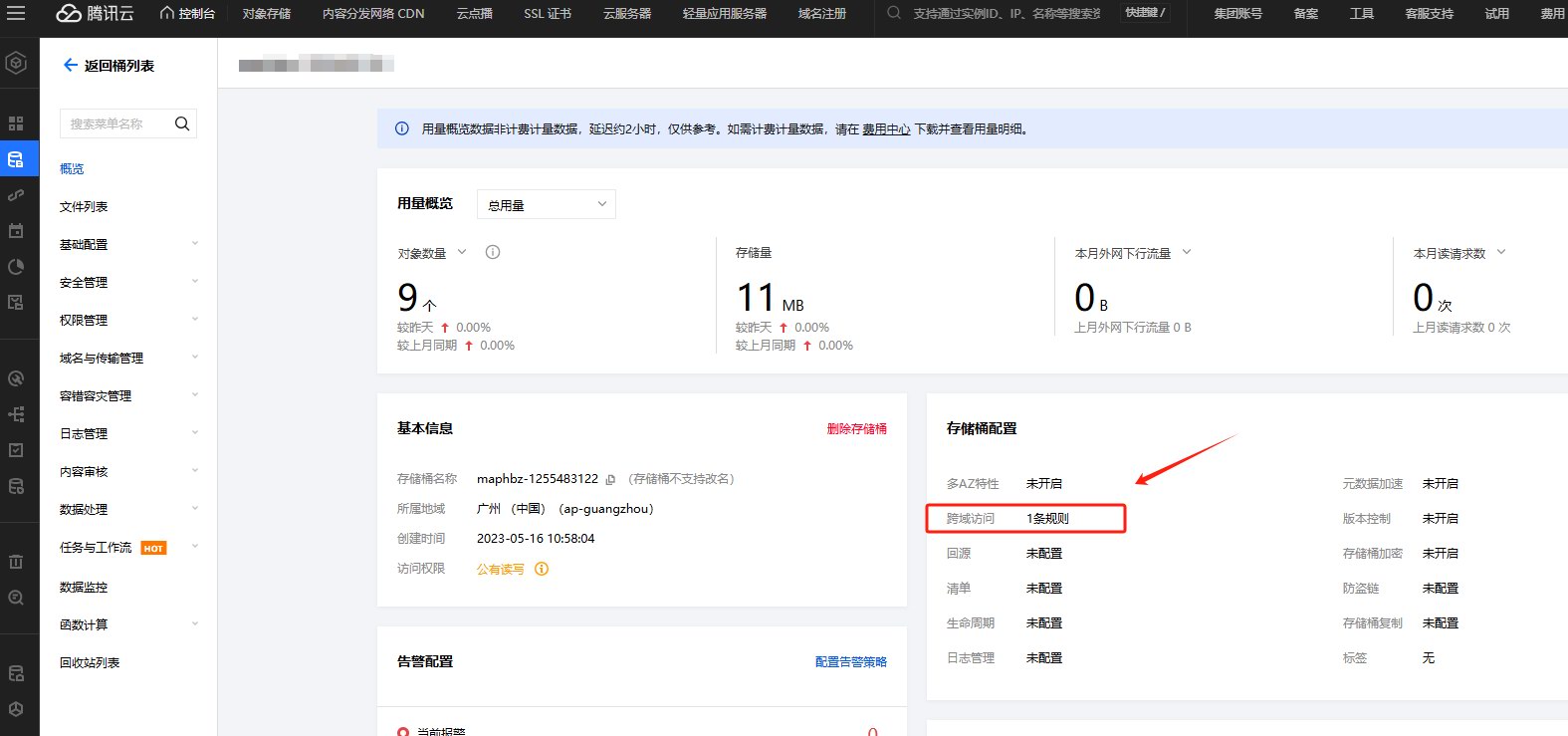Copy the bucket name maphbz-1255483122
The image size is (1568, 736).
[x=610, y=479]
